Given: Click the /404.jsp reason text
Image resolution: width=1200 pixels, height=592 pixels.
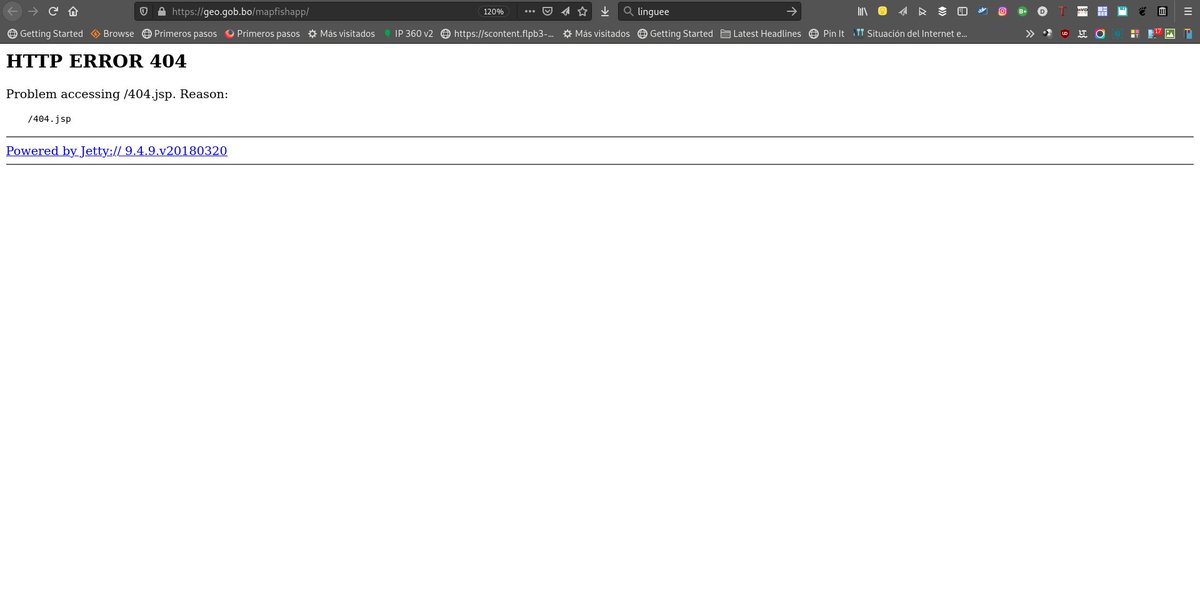Looking at the screenshot, I should 49,118.
